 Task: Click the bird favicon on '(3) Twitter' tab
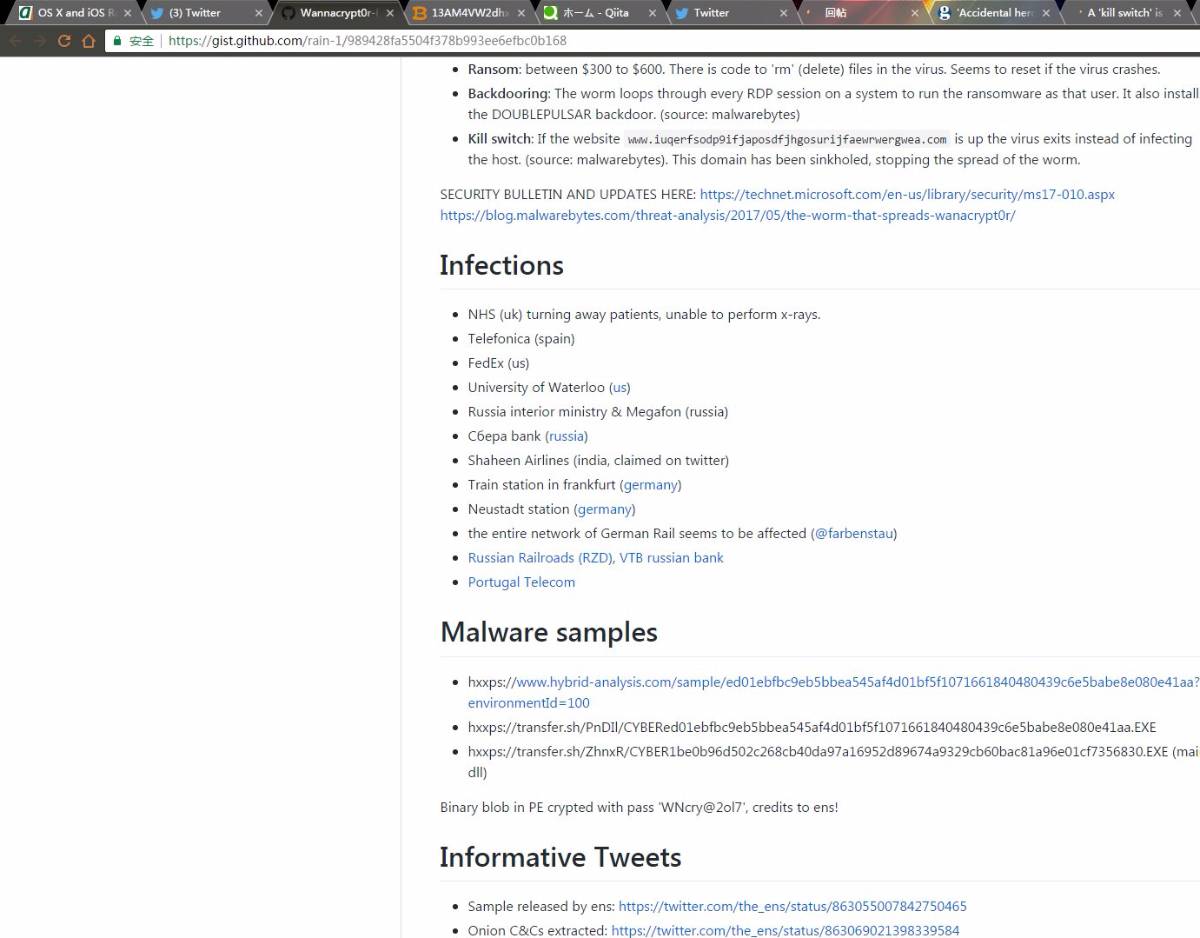click(157, 13)
